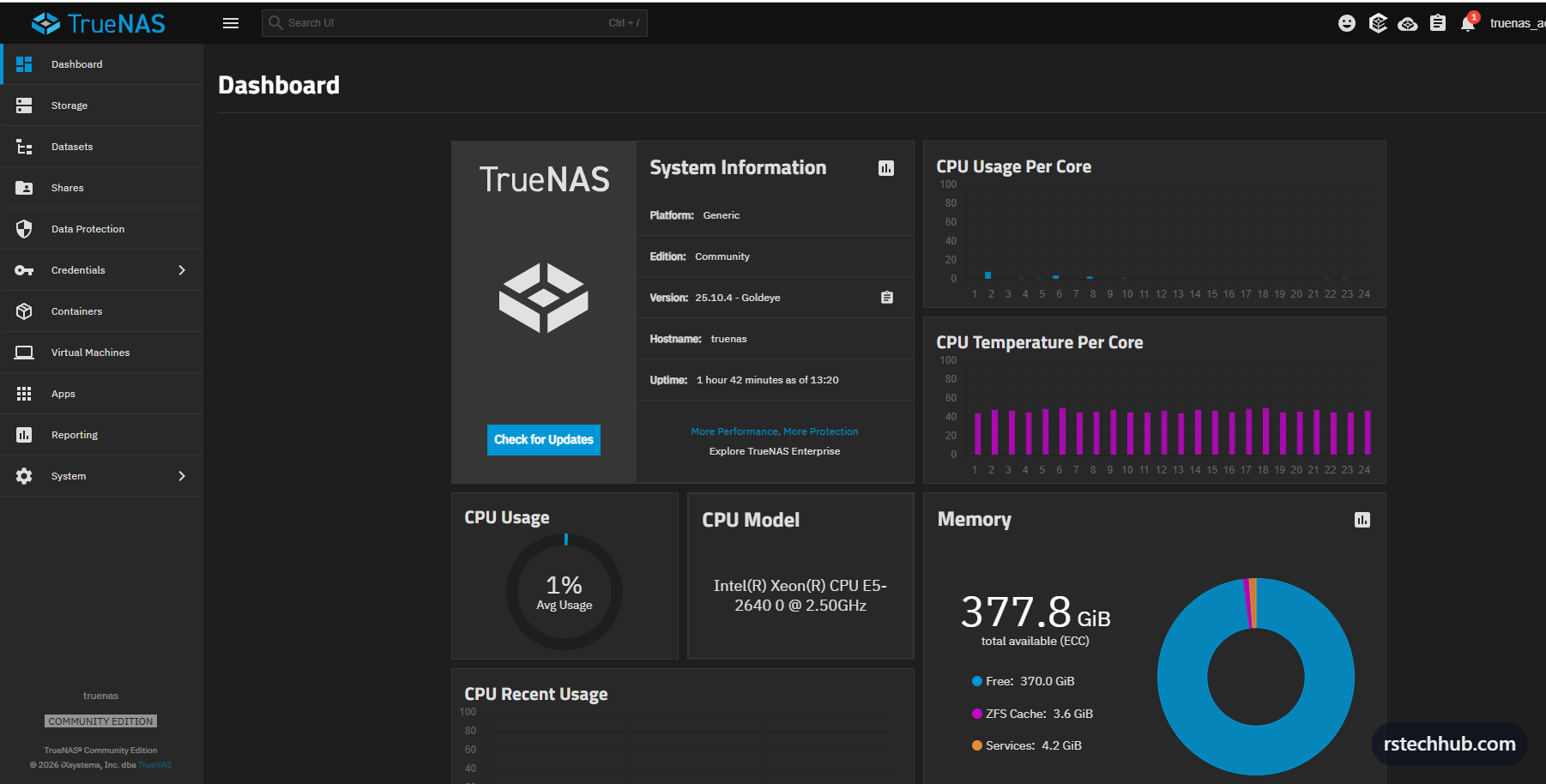Click the Dashboard sidebar icon

coord(24,64)
